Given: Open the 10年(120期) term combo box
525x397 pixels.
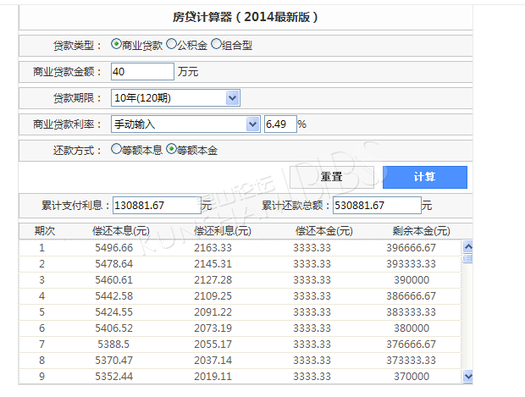Looking at the screenshot, I should 176,98.
